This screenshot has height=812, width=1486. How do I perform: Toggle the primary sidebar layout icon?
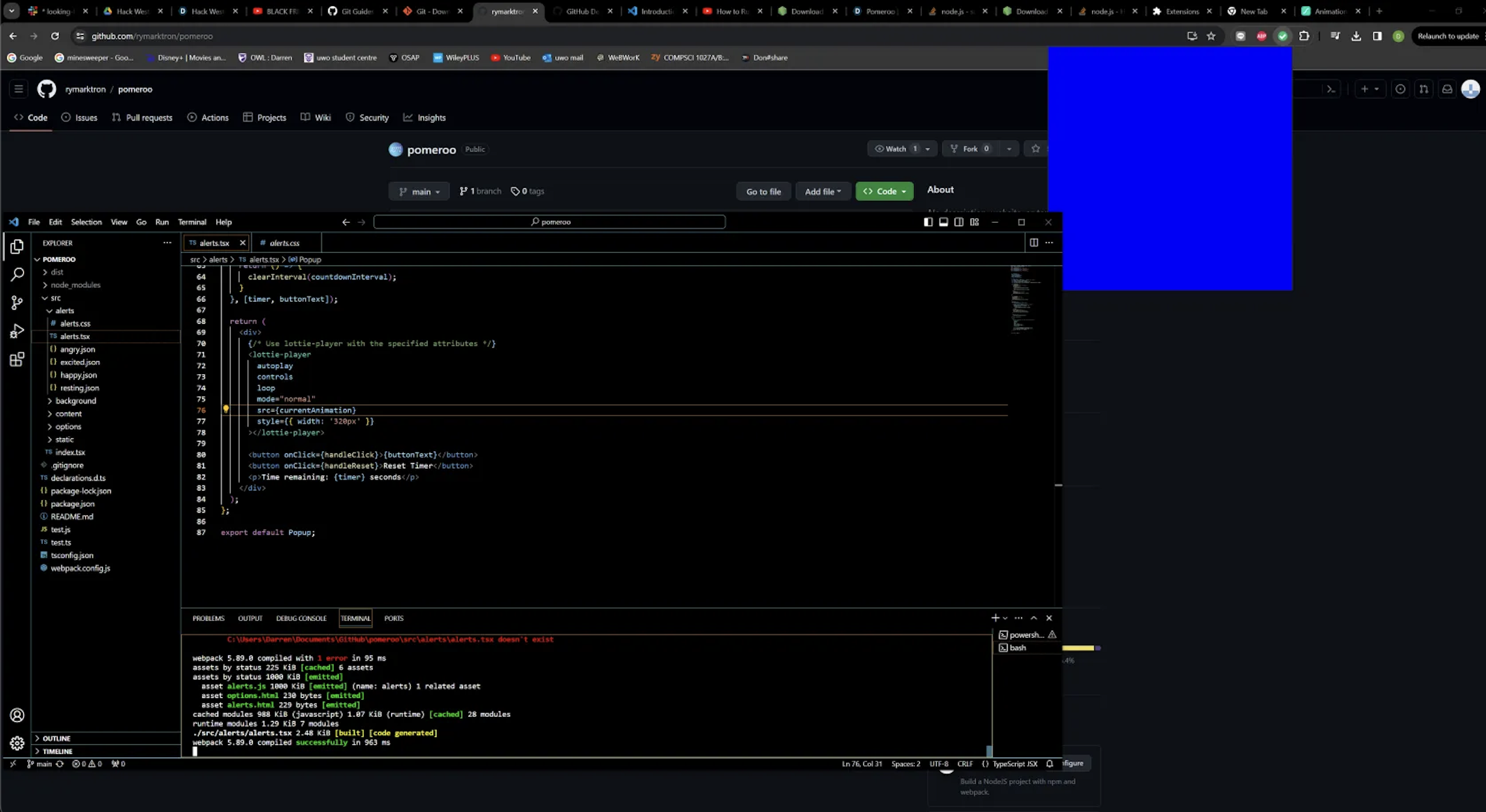(x=928, y=222)
